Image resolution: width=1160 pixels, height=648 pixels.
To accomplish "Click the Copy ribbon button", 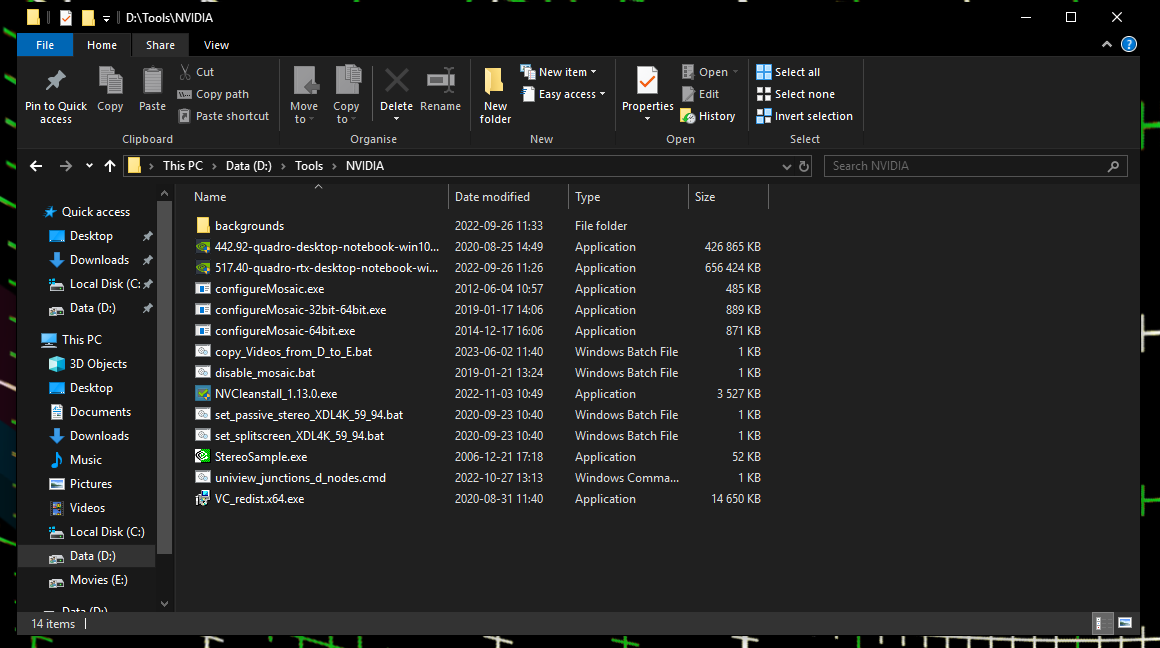I will (110, 90).
